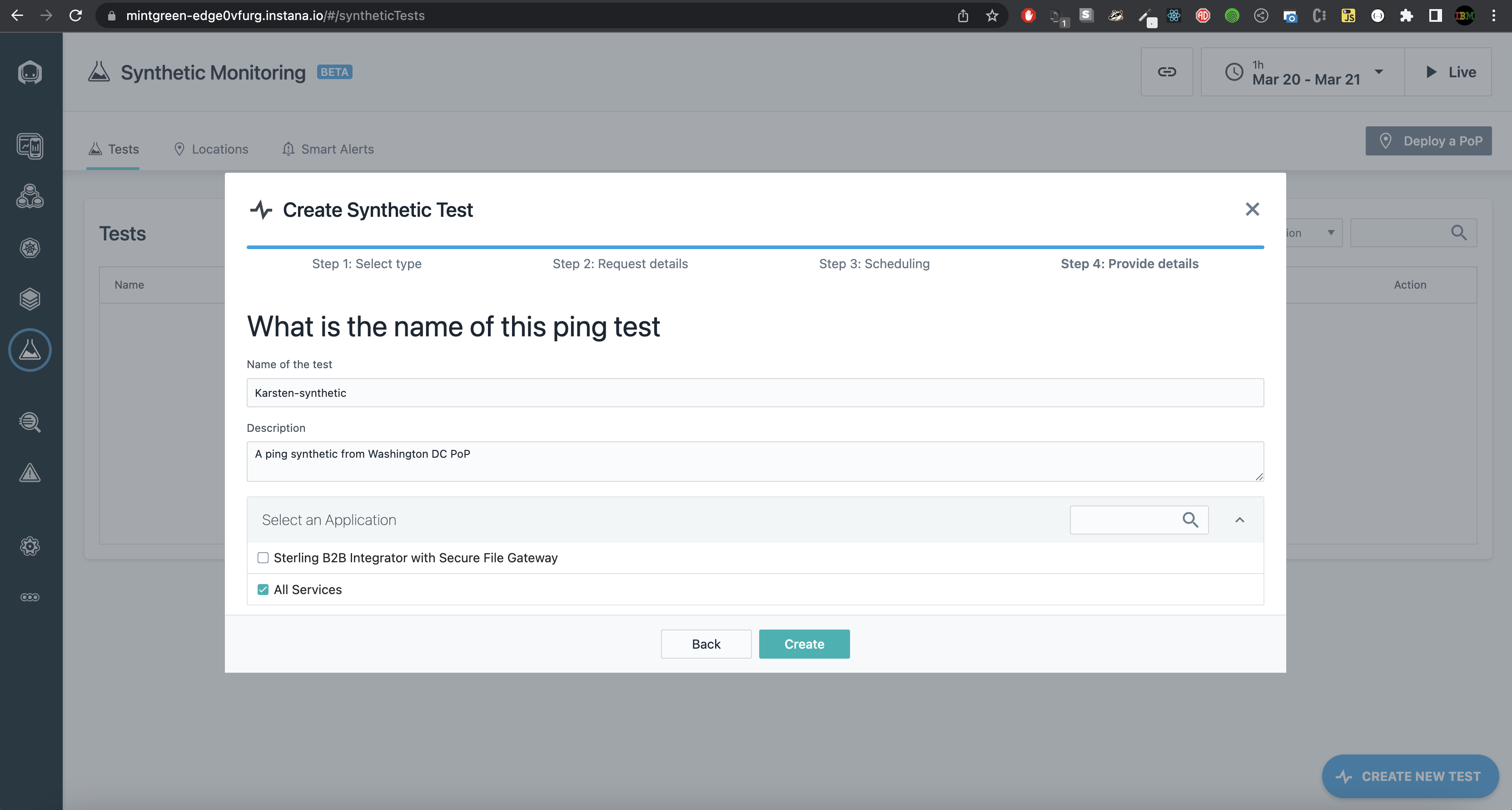Switch to the Locations tab
Viewport: 1512px width, 810px height.
tap(211, 149)
